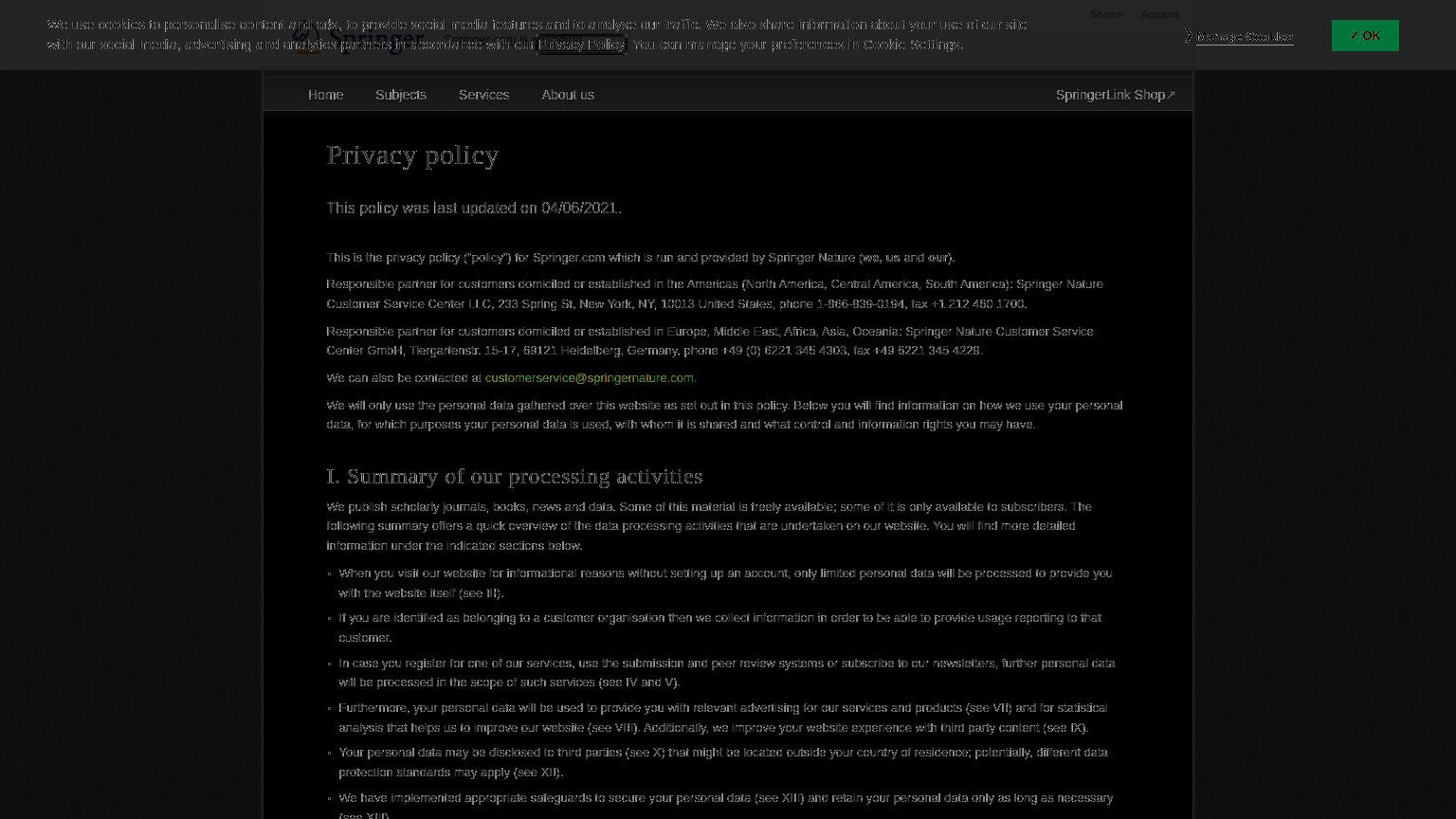Visit the SpringerLink Shop
The width and height of the screenshot is (1456, 819).
1115,95
